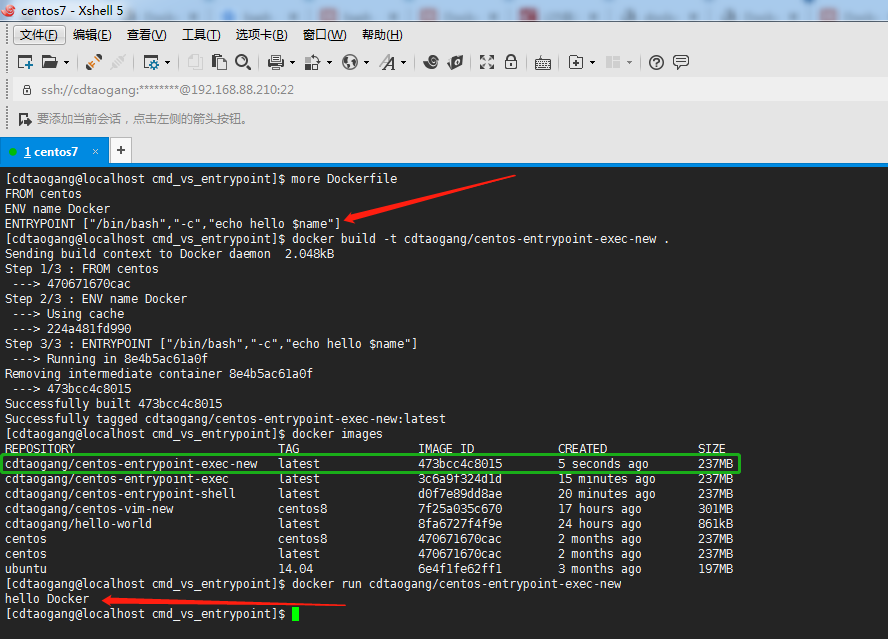Viewport: 888px width, 639px height.
Task: Expand the color scheme dropdown arrow
Action: (329, 62)
